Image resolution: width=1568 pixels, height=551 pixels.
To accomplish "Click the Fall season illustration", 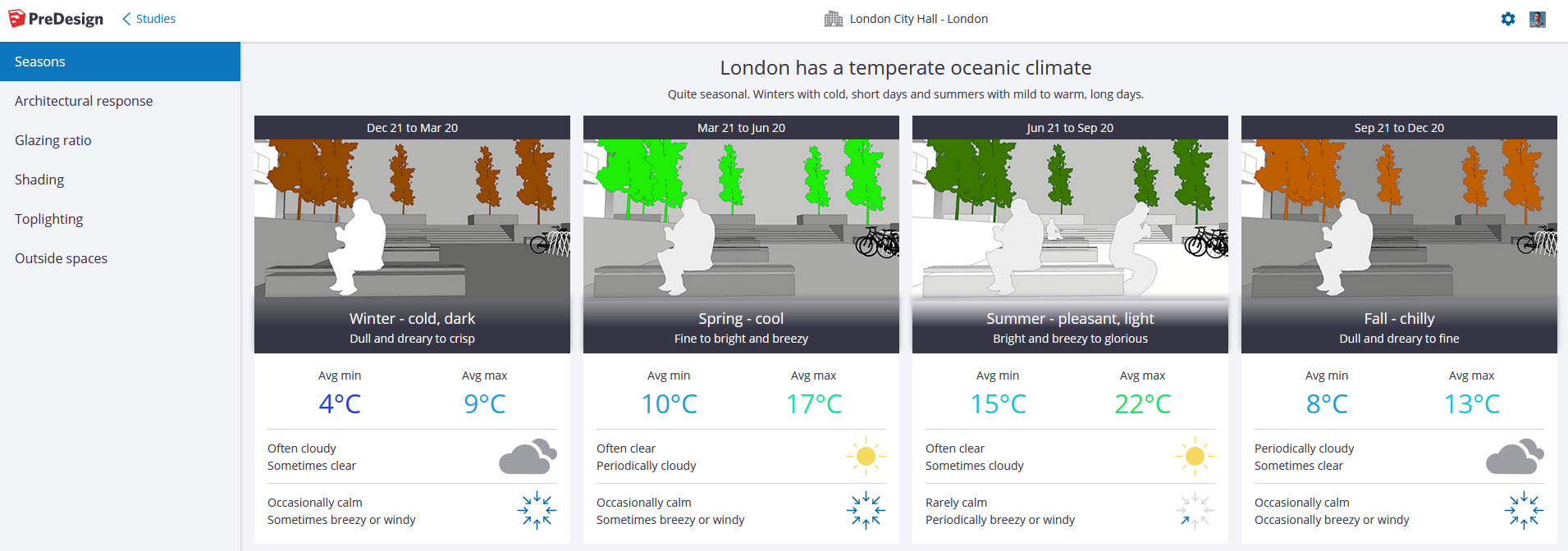I will (x=1399, y=217).
